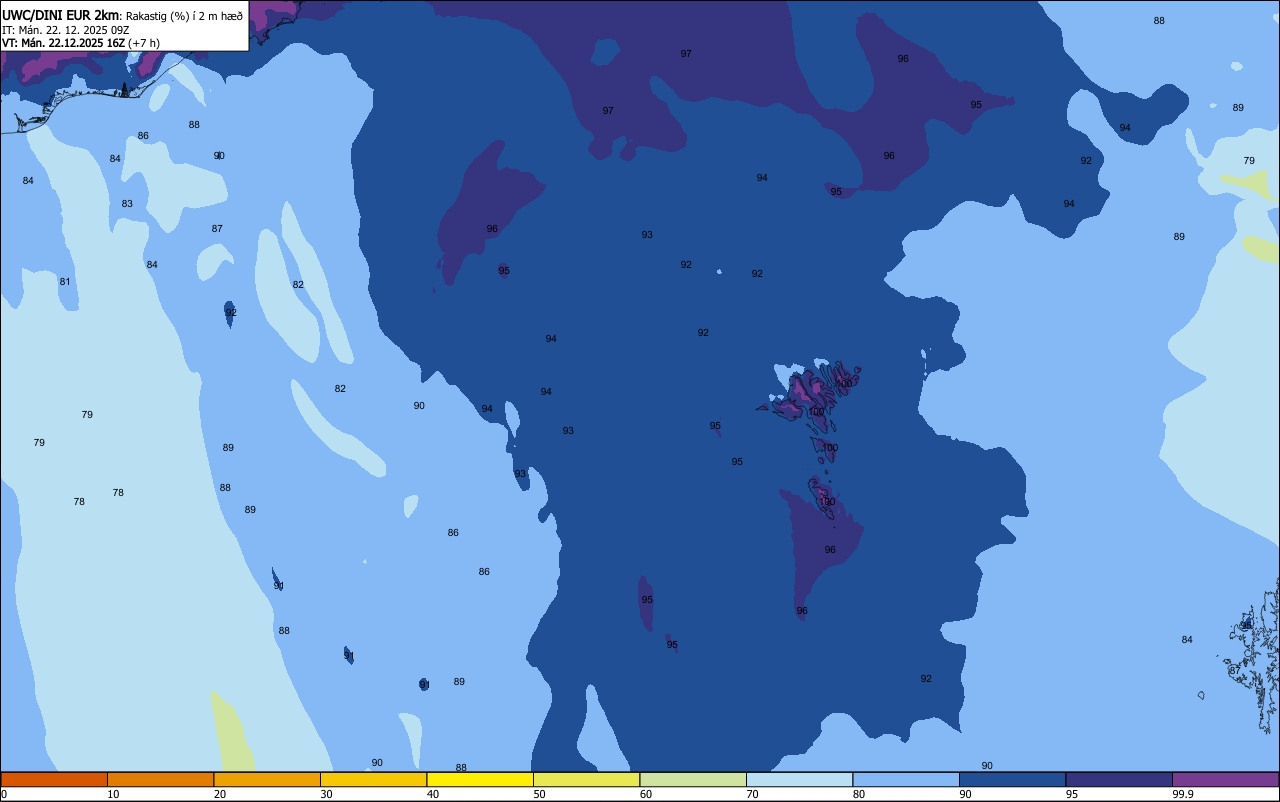1280x802 pixels.
Task: Select the purple legend swatch above 99.9
Action: point(1225,779)
